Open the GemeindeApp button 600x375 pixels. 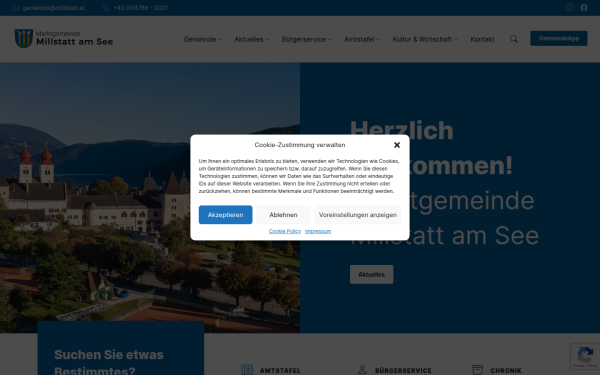[x=559, y=38]
